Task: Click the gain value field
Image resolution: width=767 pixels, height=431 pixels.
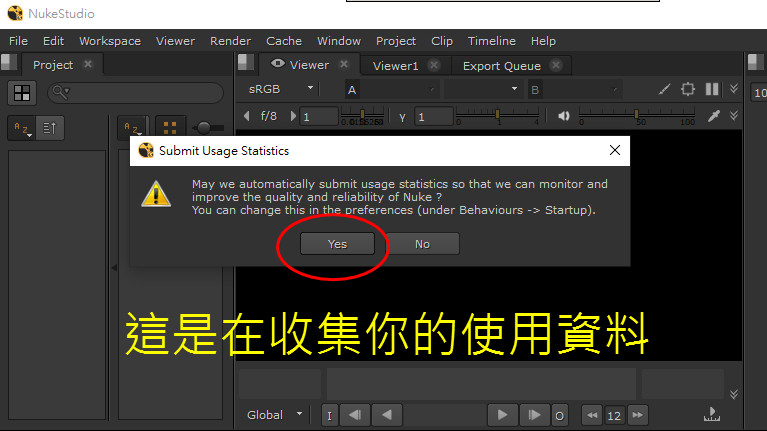Action: [x=319, y=116]
